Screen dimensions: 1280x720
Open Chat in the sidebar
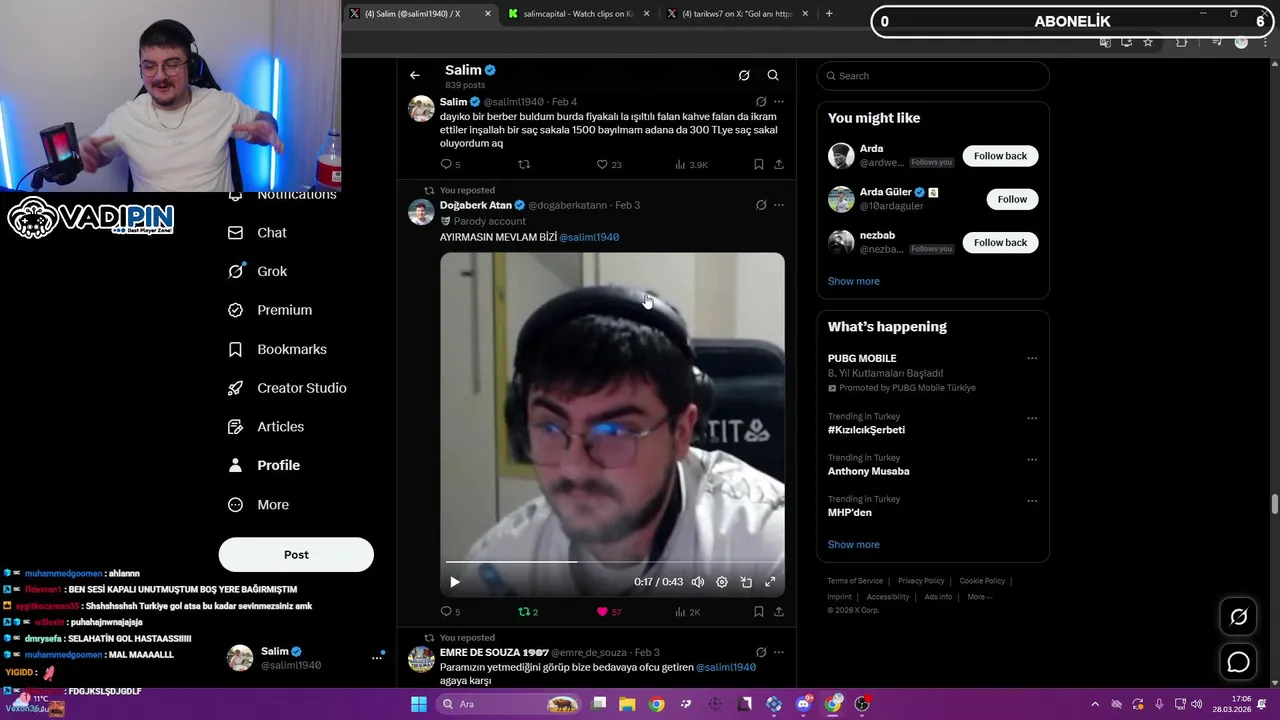(x=257, y=232)
